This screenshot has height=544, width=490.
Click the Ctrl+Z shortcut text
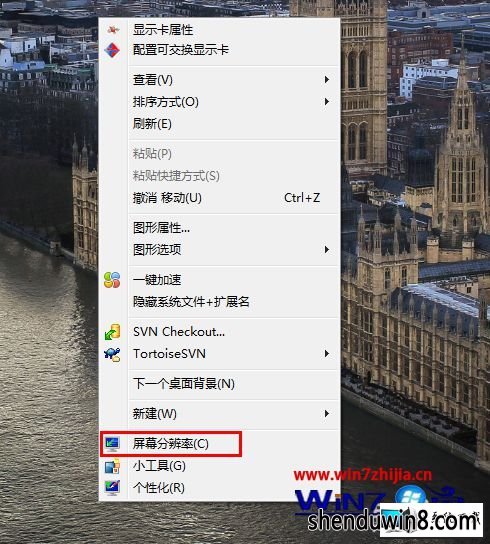pyautogui.click(x=302, y=198)
